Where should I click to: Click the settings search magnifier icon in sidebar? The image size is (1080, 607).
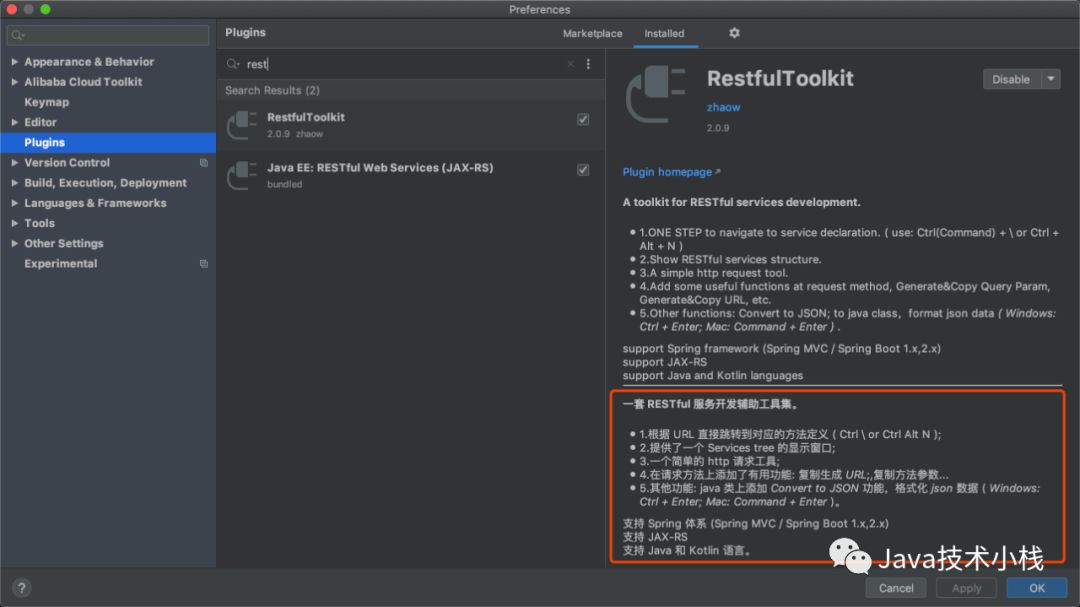17,35
